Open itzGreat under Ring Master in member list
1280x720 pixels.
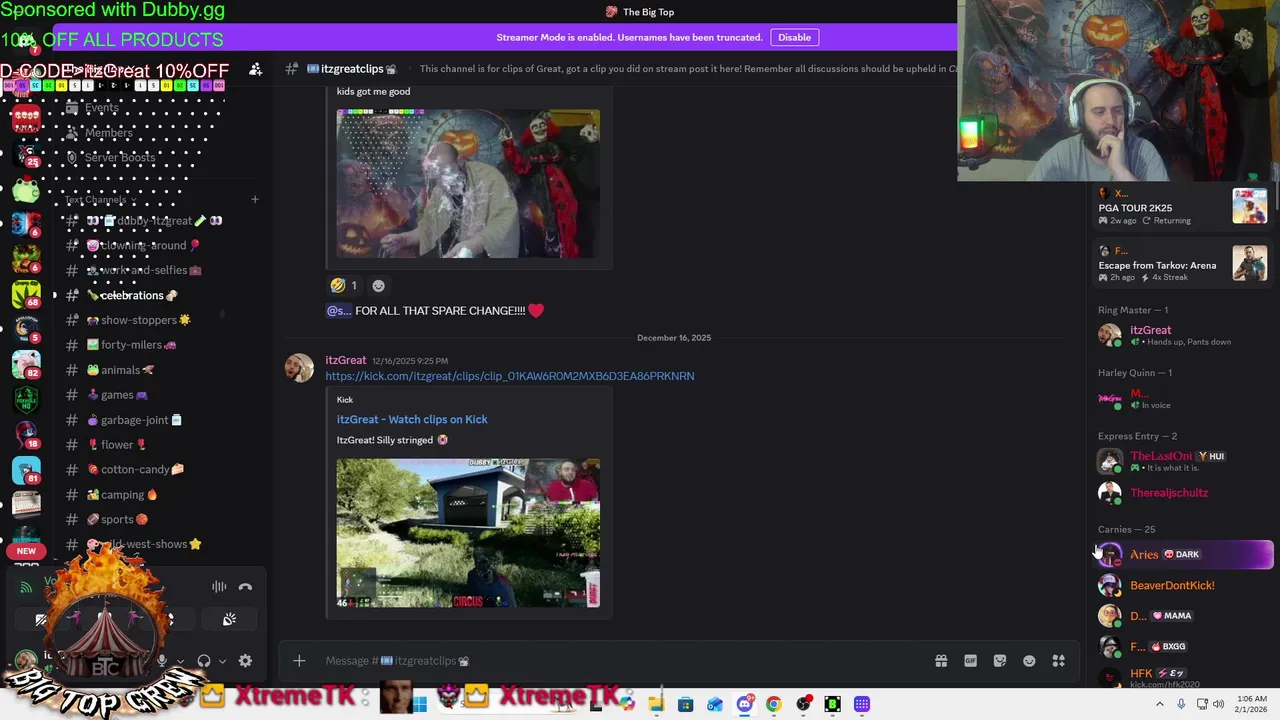1184,335
